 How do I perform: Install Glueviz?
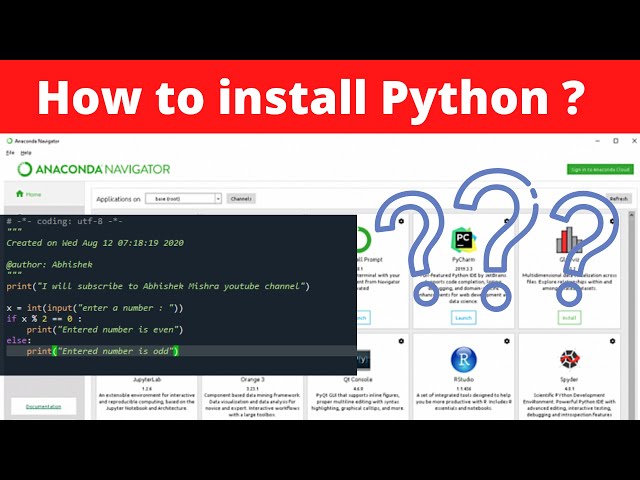(569, 318)
